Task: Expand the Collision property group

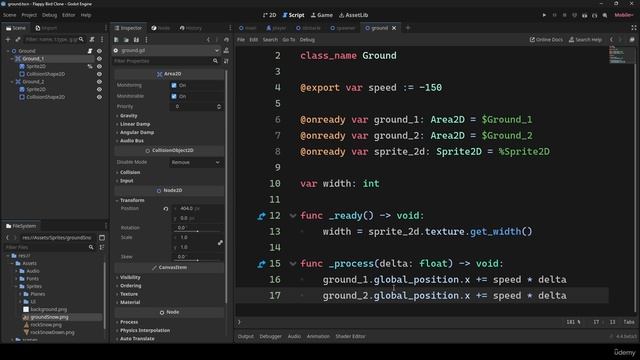Action: [x=129, y=172]
